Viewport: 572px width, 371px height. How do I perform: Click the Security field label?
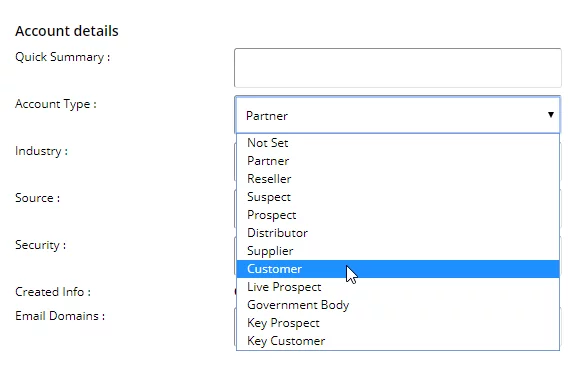point(40,245)
